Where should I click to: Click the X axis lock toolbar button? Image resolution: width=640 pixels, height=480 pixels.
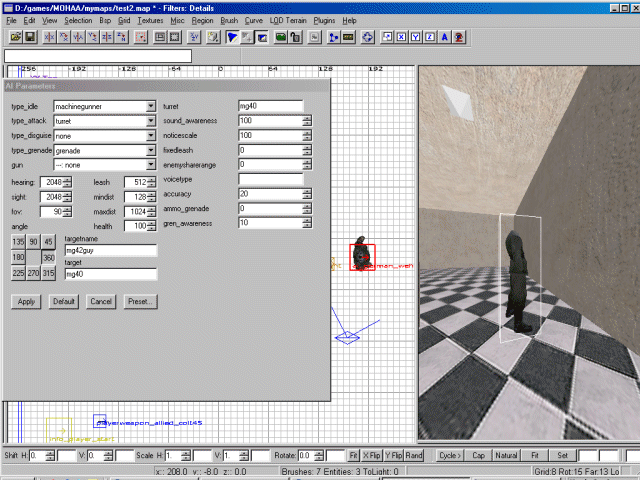point(401,38)
